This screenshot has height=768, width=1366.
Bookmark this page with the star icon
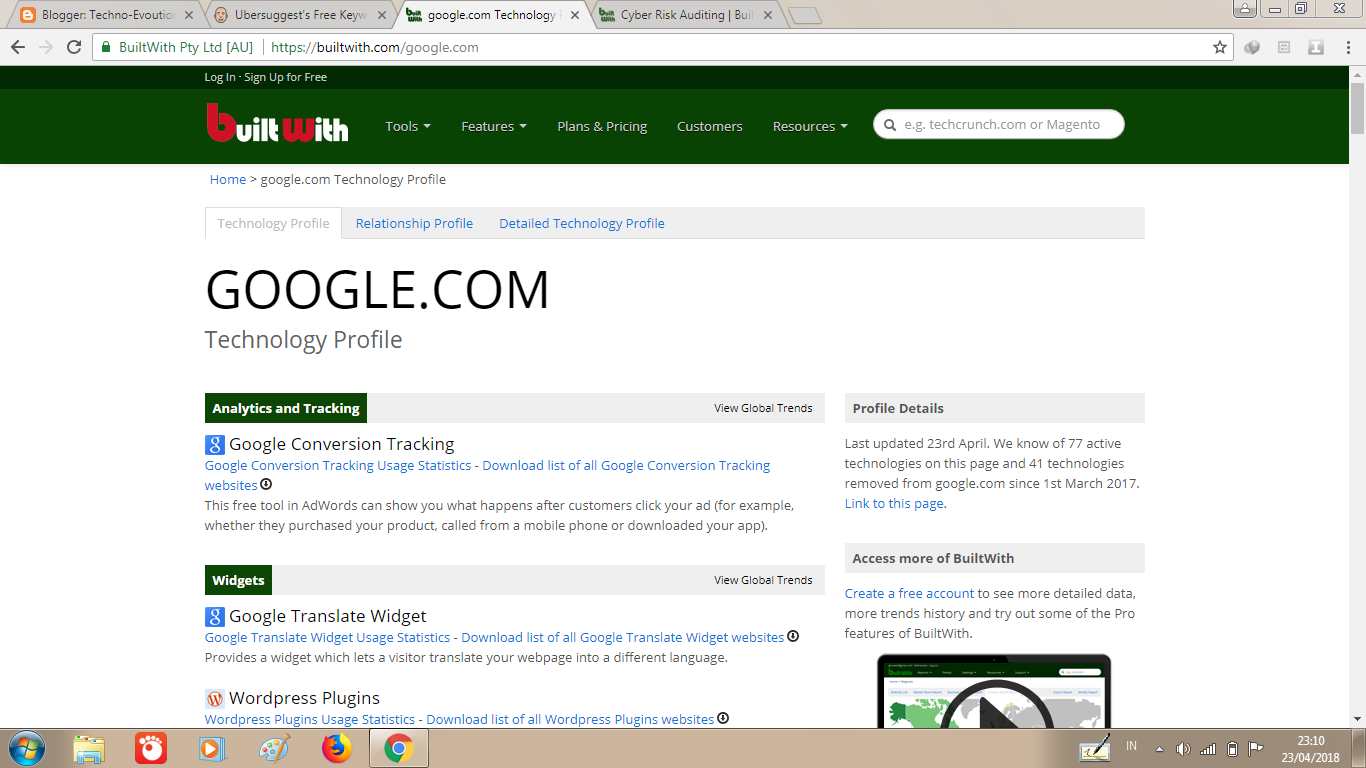[x=1220, y=47]
